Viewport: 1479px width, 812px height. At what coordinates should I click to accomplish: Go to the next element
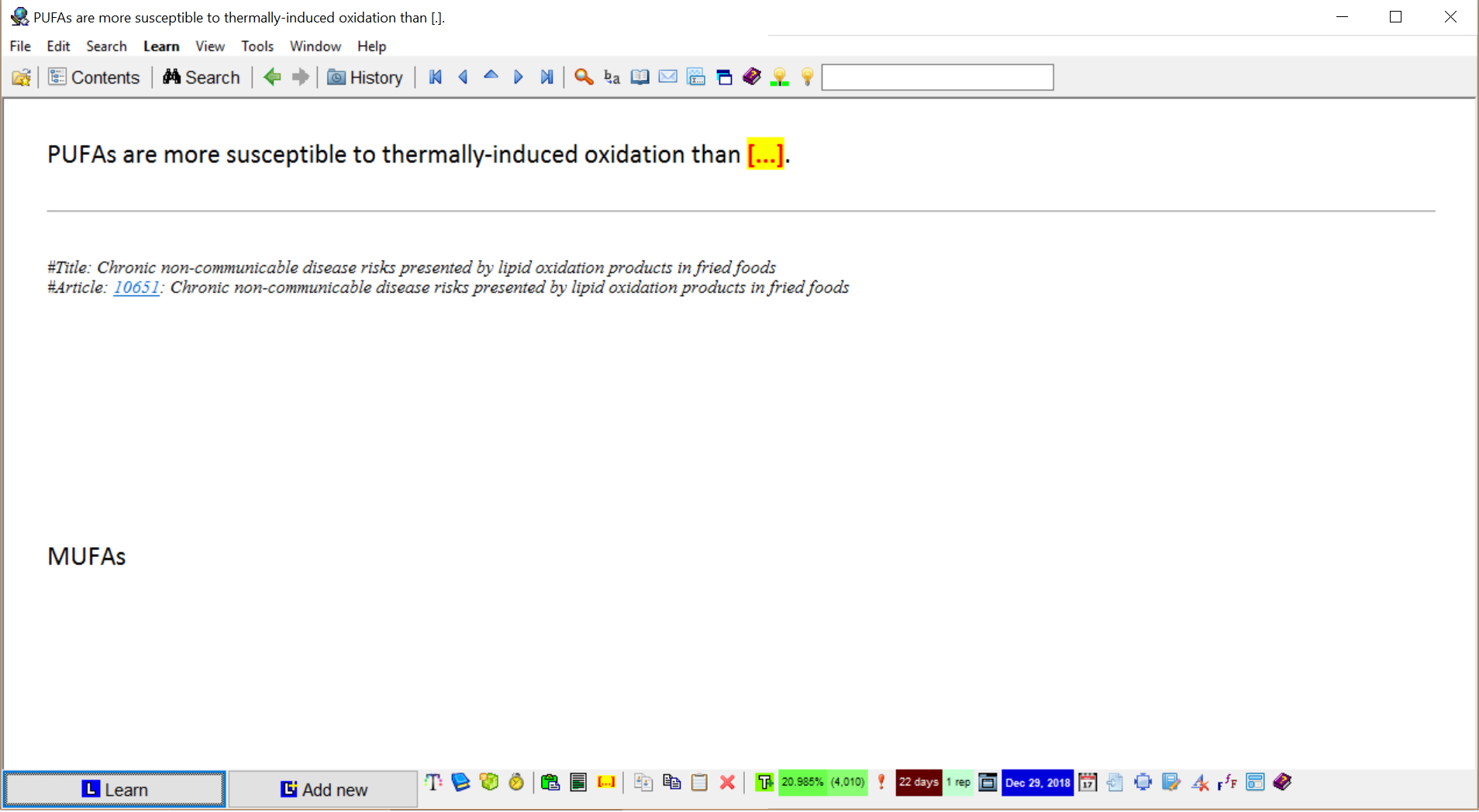519,77
